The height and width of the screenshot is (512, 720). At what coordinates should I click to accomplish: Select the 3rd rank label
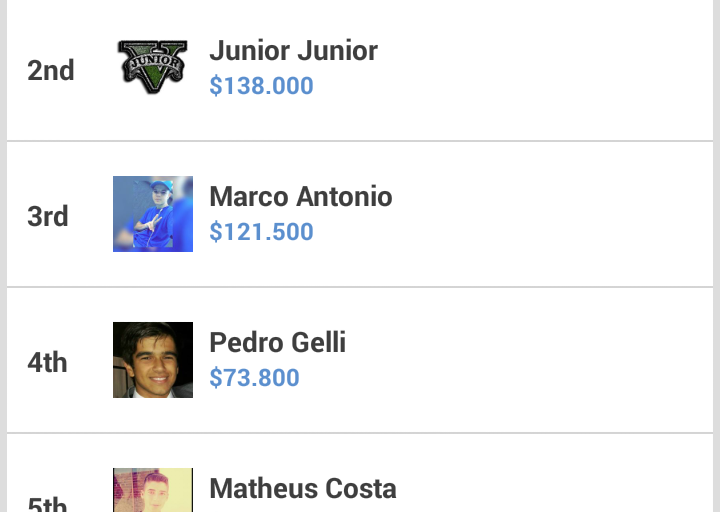(x=48, y=216)
